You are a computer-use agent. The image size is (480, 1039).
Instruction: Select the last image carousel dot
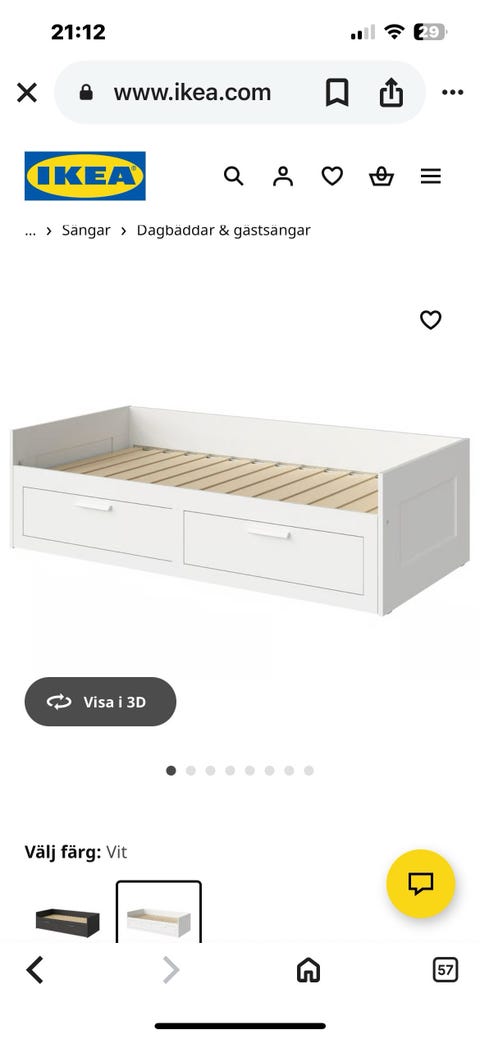pyautogui.click(x=309, y=771)
